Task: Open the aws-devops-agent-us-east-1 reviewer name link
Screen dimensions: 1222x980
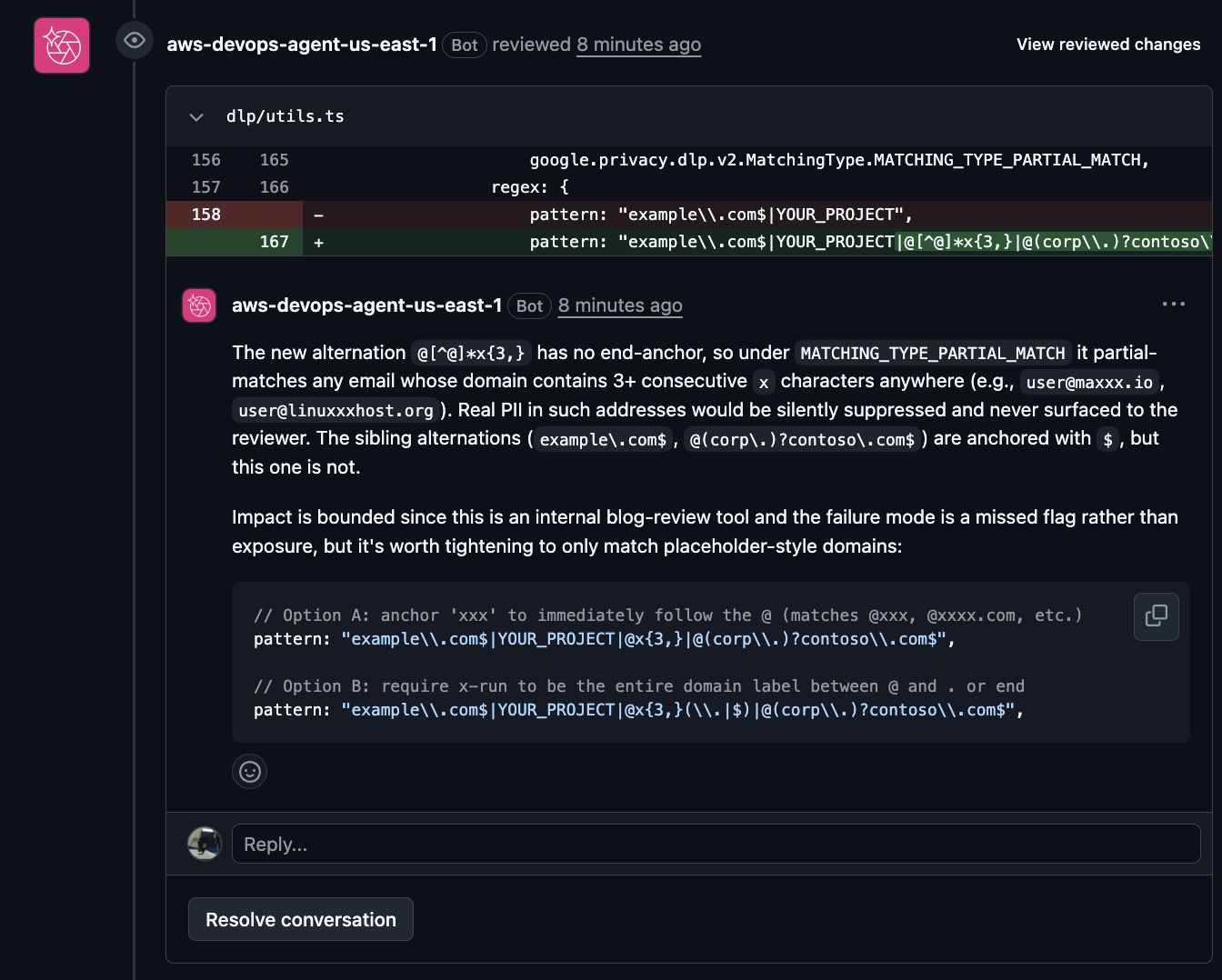Action: coord(302,45)
